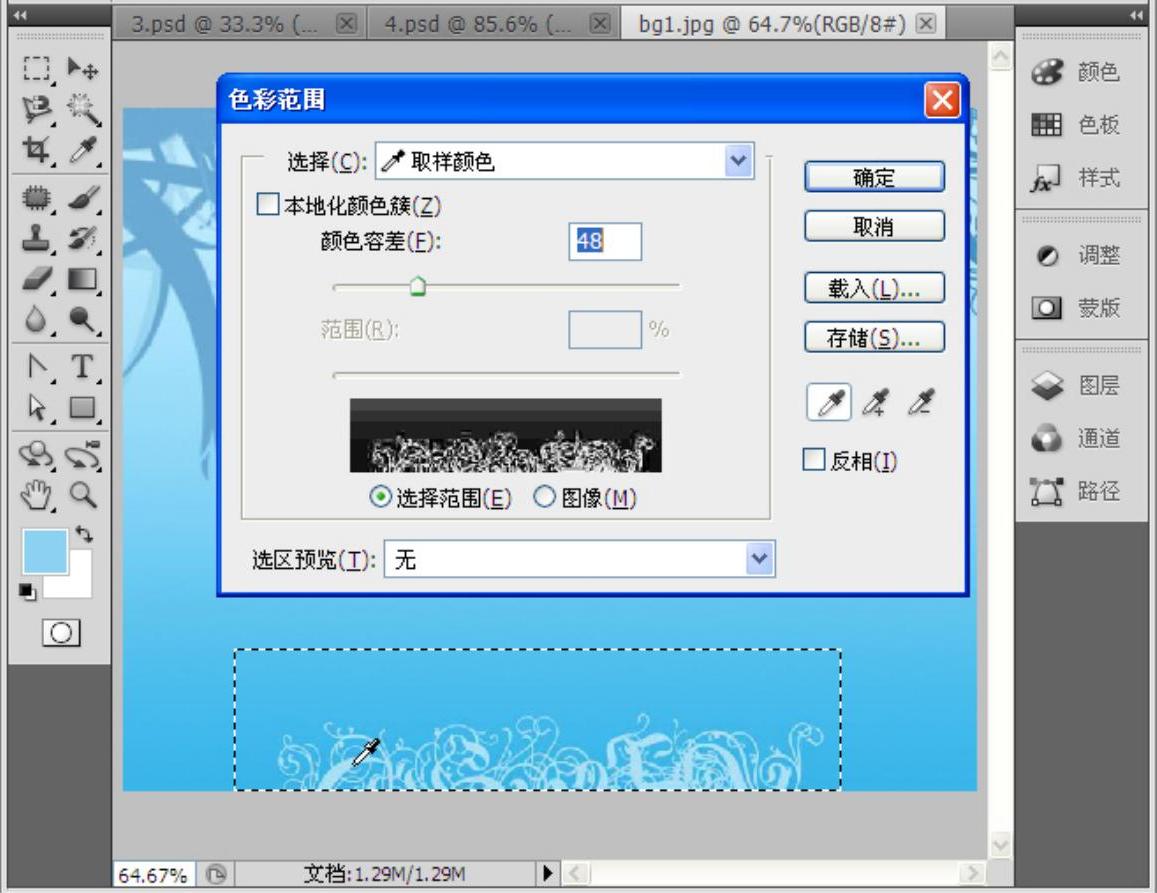Viewport: 1157px width, 893px height.
Task: Open the Channels (通道) panel
Action: point(1078,438)
